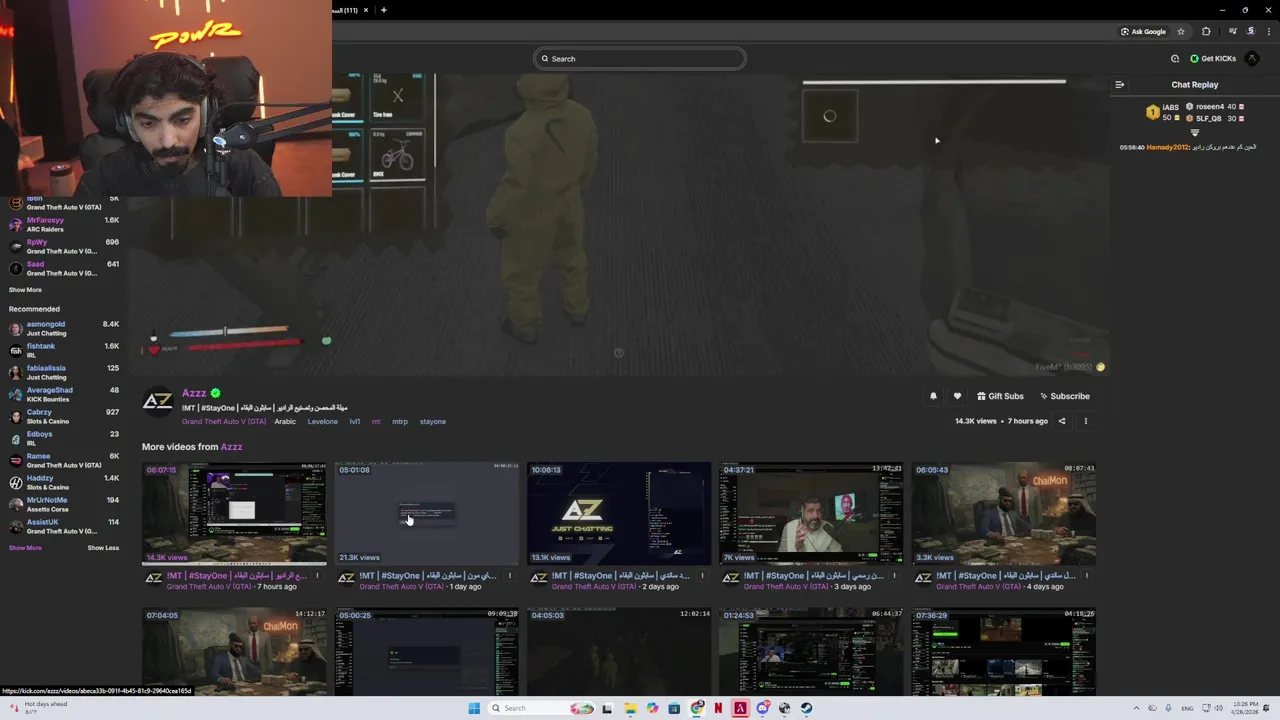Open the 04:37:21 video thumbnail
The width and height of the screenshot is (1280, 720).
coord(811,513)
